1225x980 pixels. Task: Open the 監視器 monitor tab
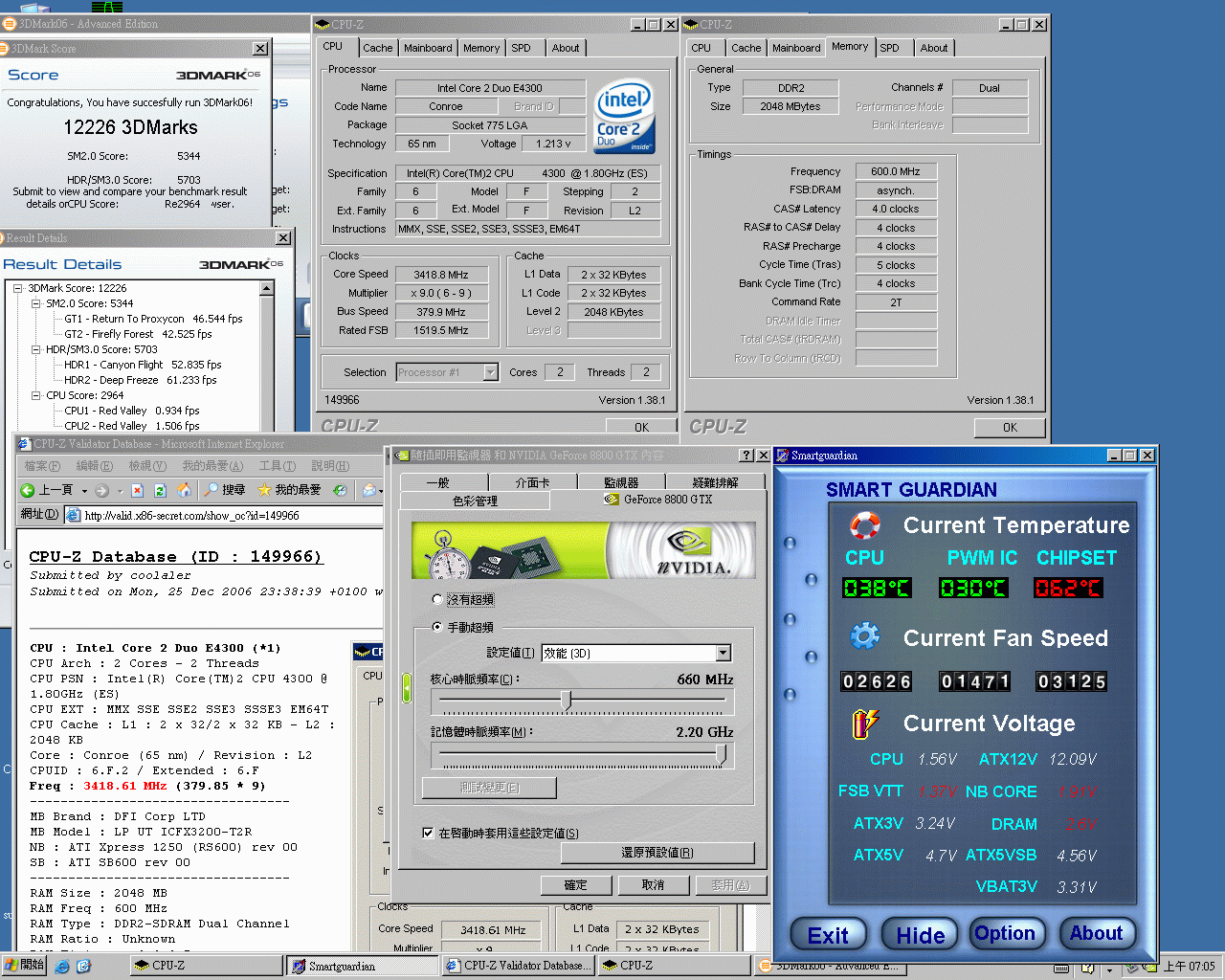(x=621, y=482)
